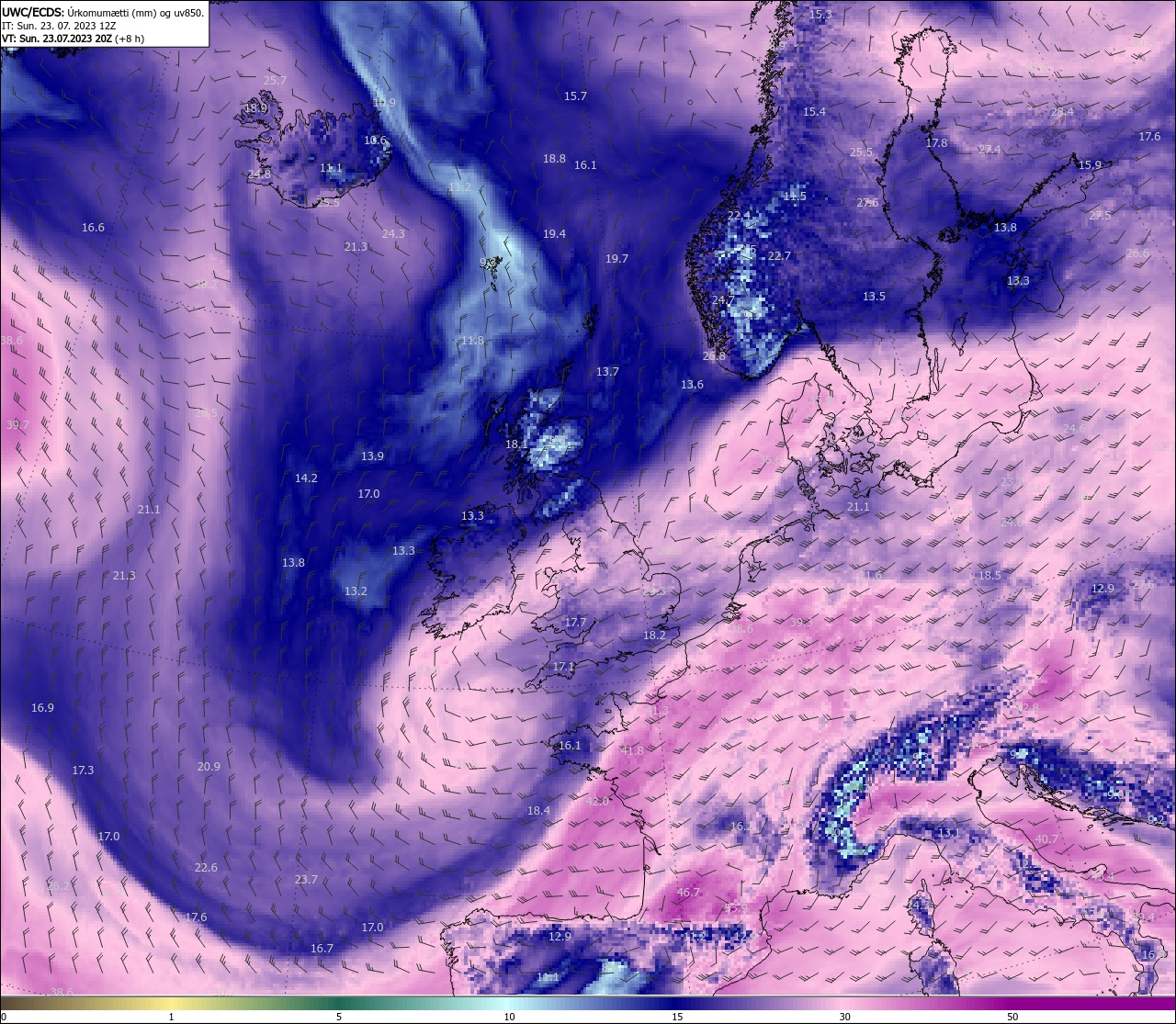The width and height of the screenshot is (1176, 1024).
Task: Click the 18.5 value over Poland
Action: click(x=989, y=576)
